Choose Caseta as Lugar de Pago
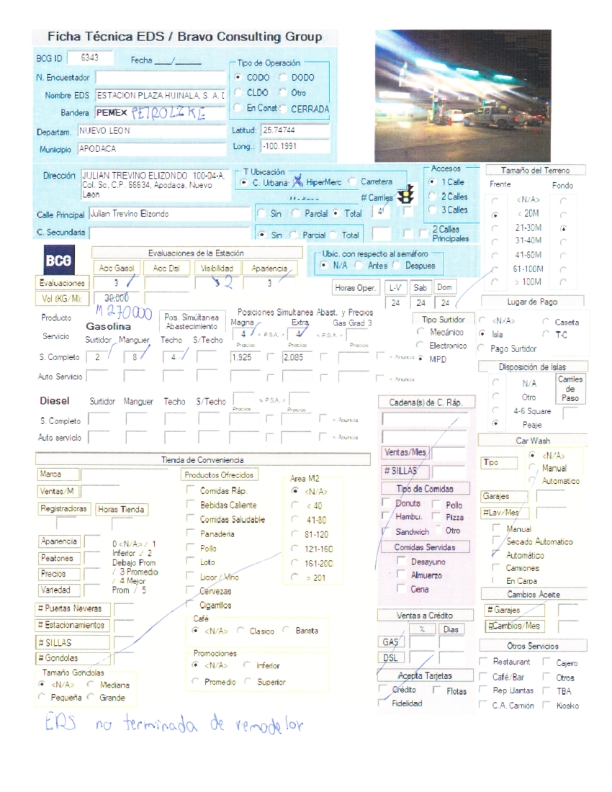The image size is (612, 792). pos(546,322)
